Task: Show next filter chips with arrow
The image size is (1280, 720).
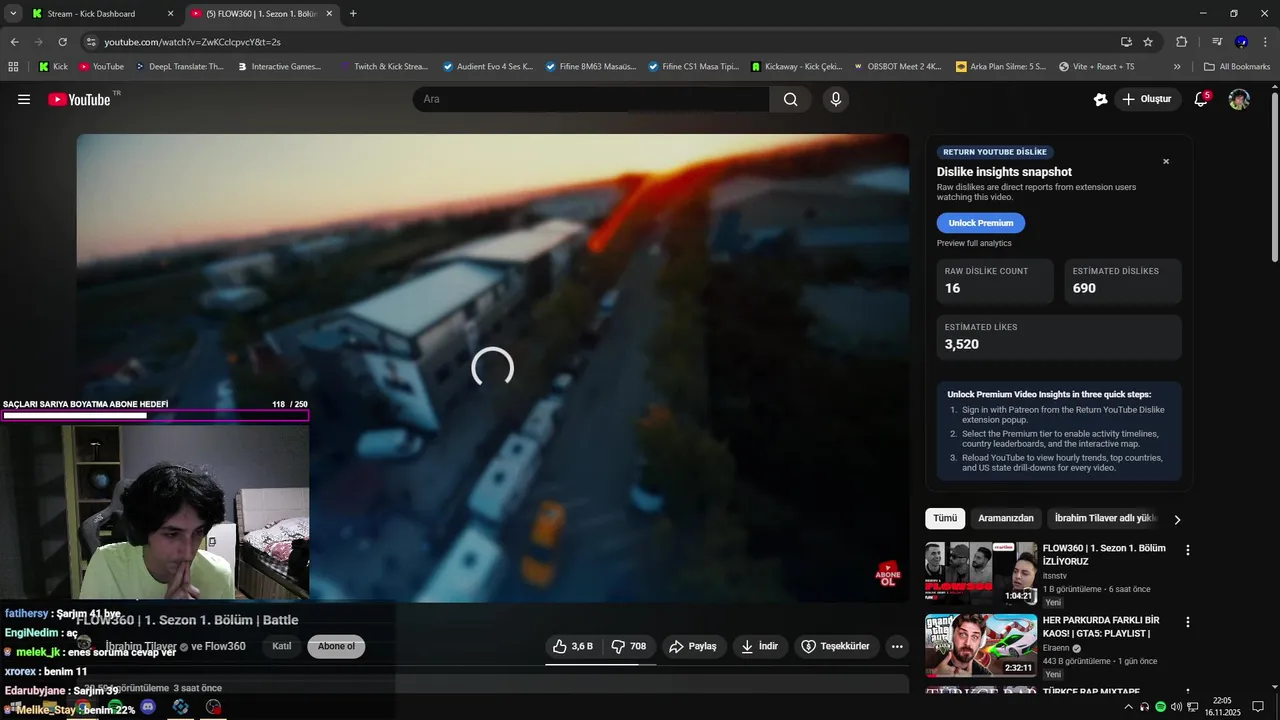Action: (x=1177, y=519)
